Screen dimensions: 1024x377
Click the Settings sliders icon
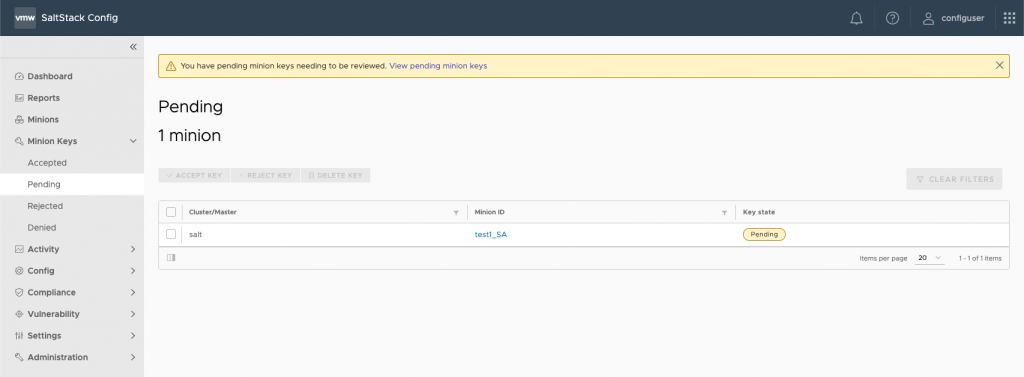19,335
